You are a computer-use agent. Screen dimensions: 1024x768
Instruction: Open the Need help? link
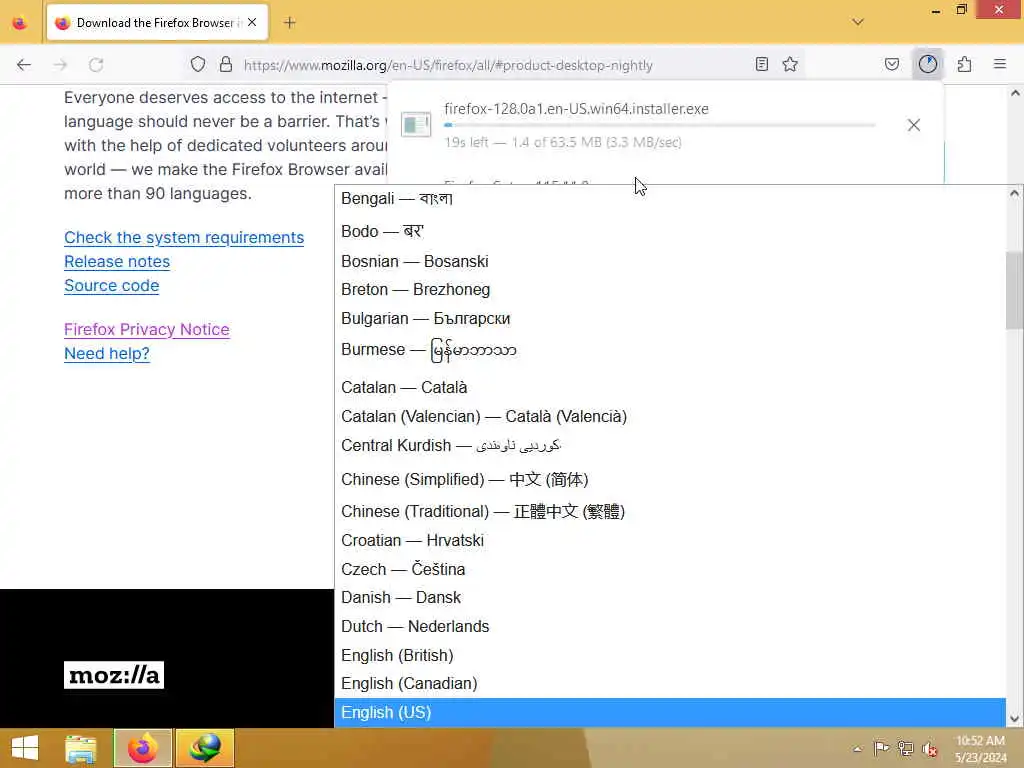coord(107,354)
